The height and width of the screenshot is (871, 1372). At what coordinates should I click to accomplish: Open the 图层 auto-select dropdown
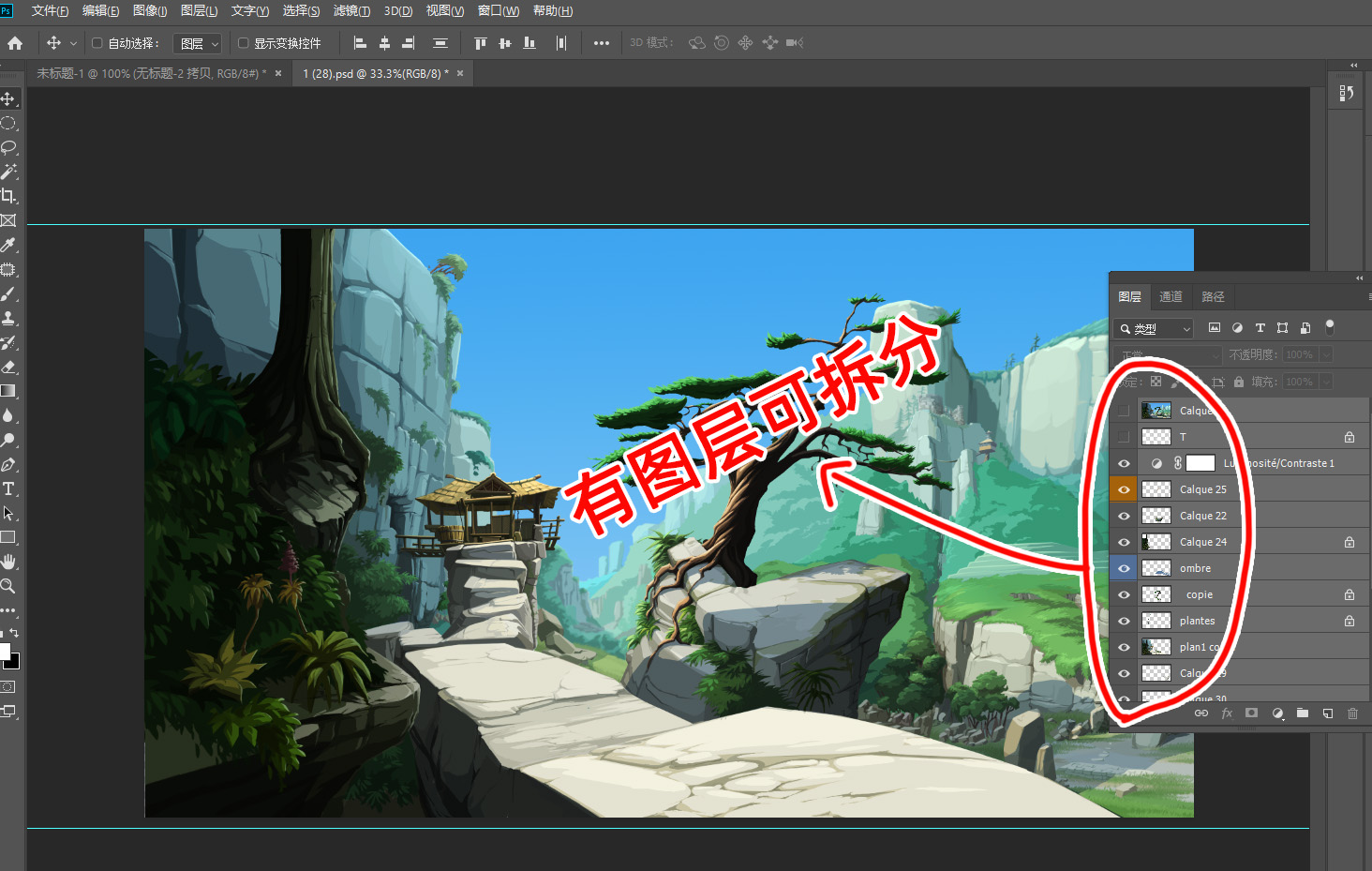198,43
